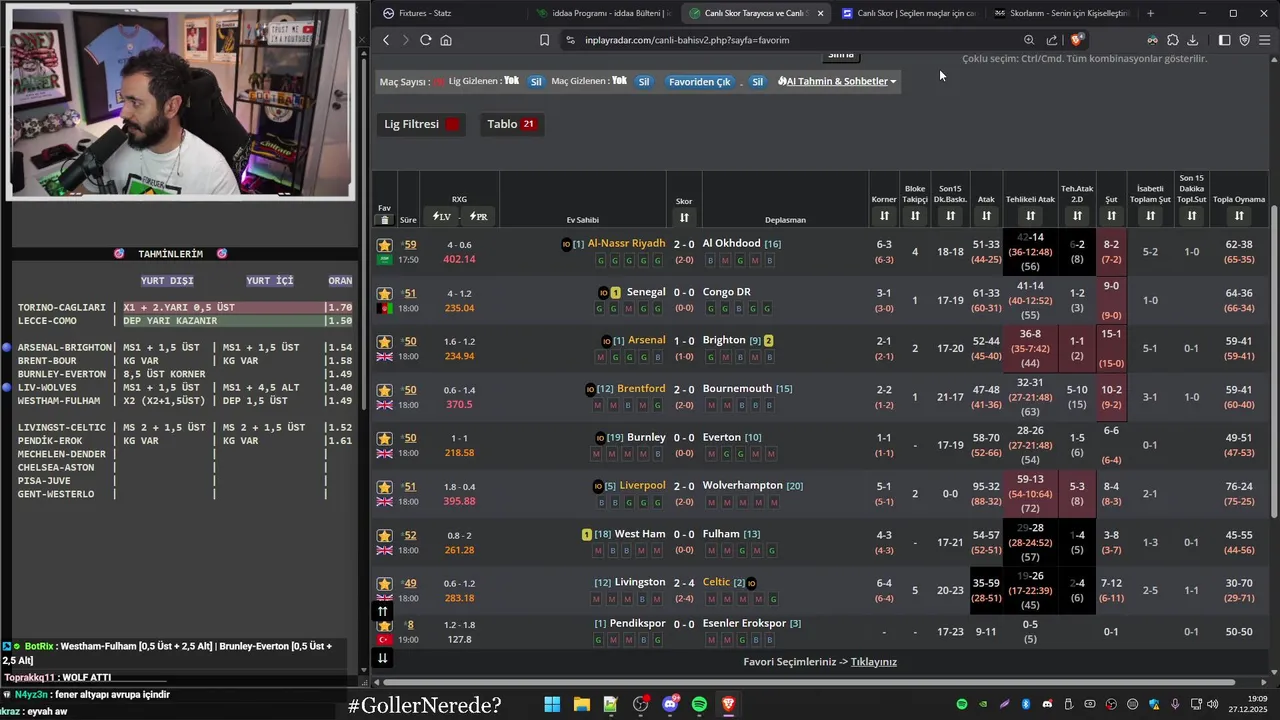Viewport: 1280px width, 720px height.
Task: Unfavorite the Al-Nassr Riyadh match star
Action: (x=384, y=245)
